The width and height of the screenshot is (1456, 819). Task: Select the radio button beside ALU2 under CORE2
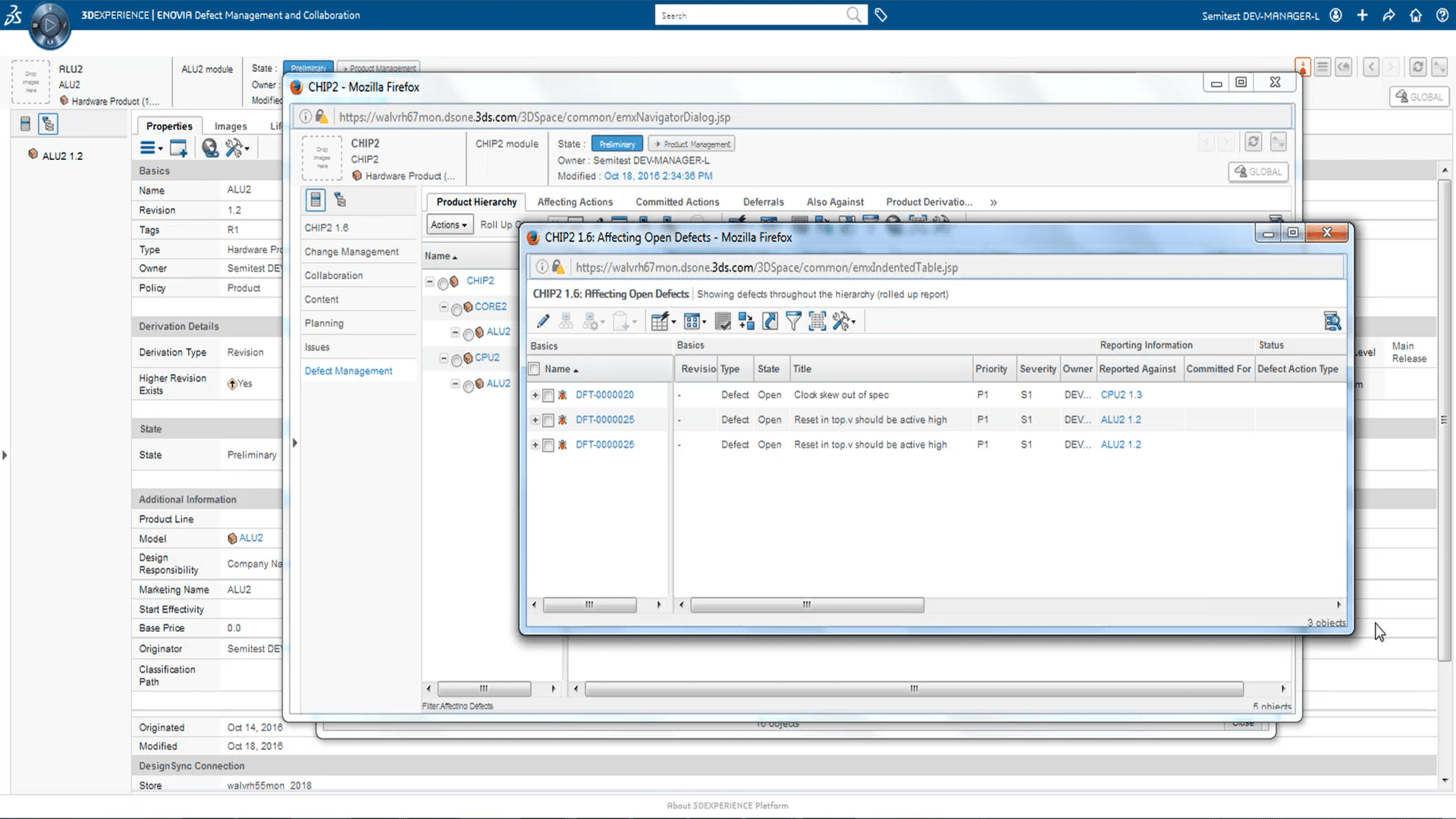(469, 334)
